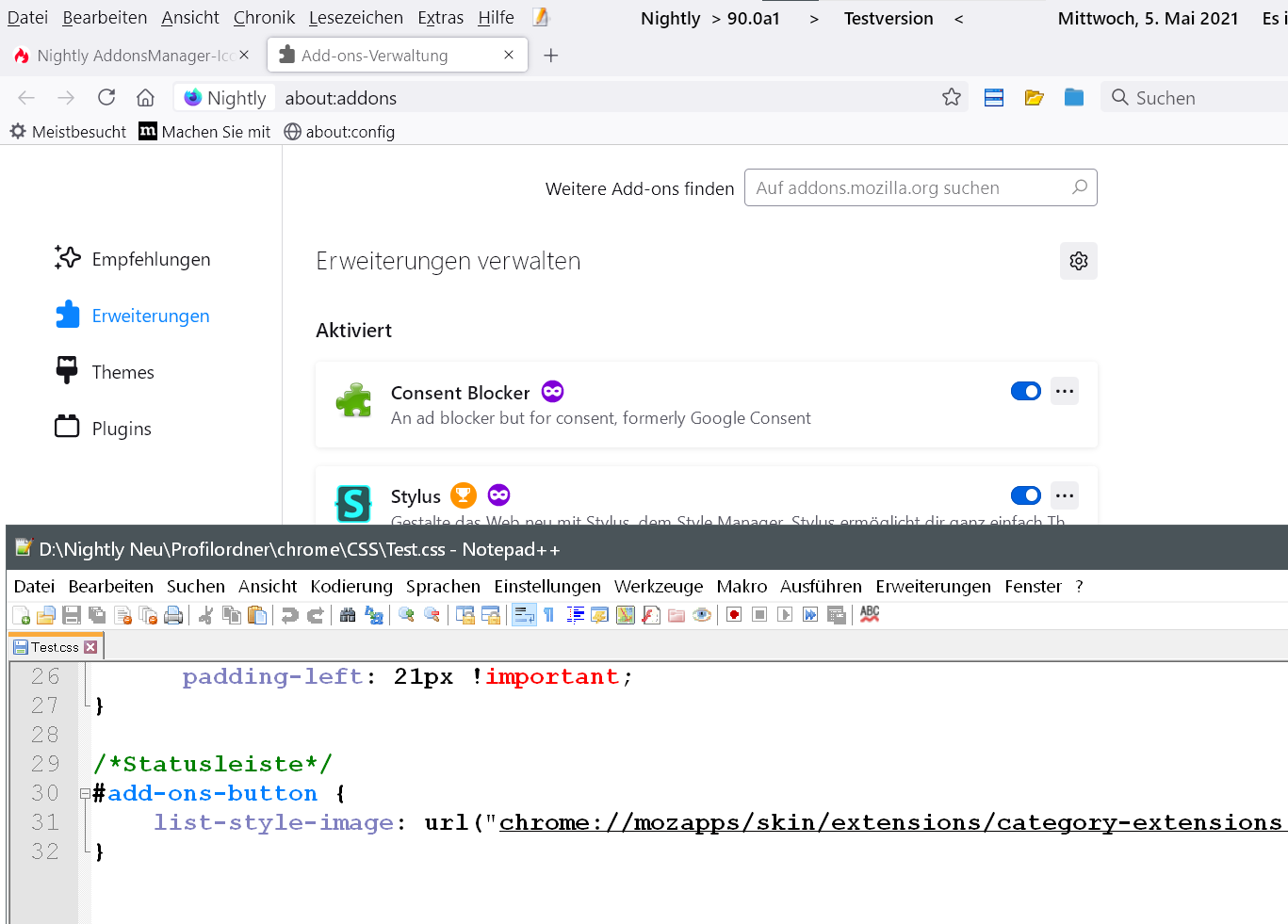Click the spell check ABC icon
Image resolution: width=1288 pixels, height=924 pixels.
pyautogui.click(x=870, y=614)
